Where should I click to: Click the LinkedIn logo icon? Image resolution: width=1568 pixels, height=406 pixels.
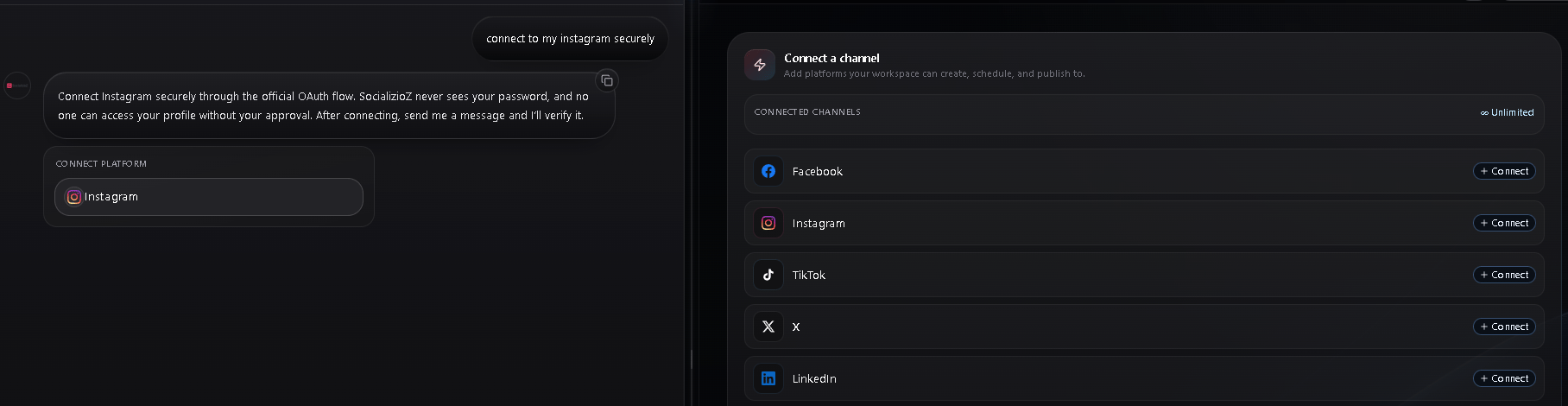tap(768, 378)
